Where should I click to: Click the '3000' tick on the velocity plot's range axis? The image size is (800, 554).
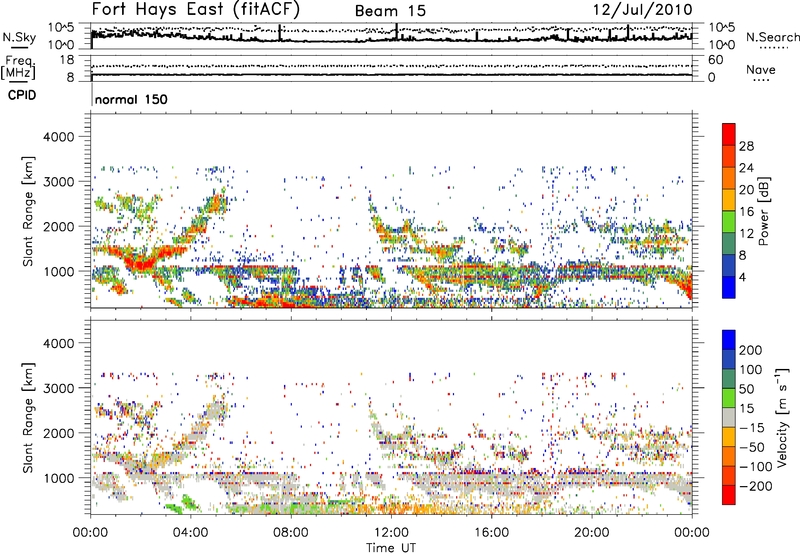59,388
